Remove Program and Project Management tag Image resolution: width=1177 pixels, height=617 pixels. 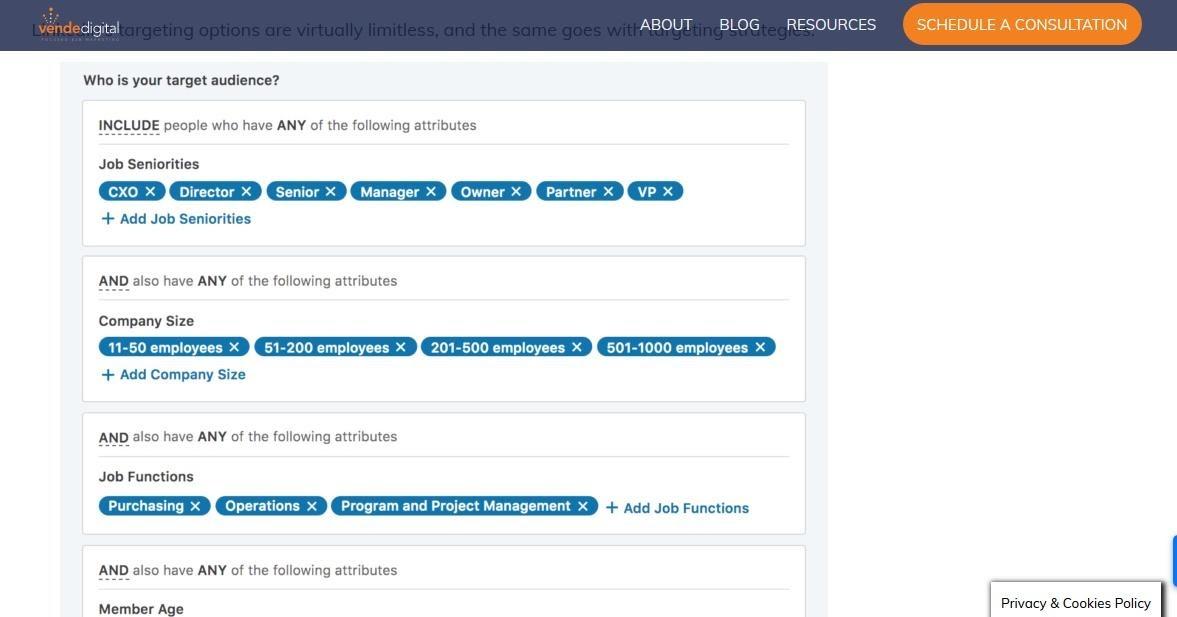(x=583, y=506)
